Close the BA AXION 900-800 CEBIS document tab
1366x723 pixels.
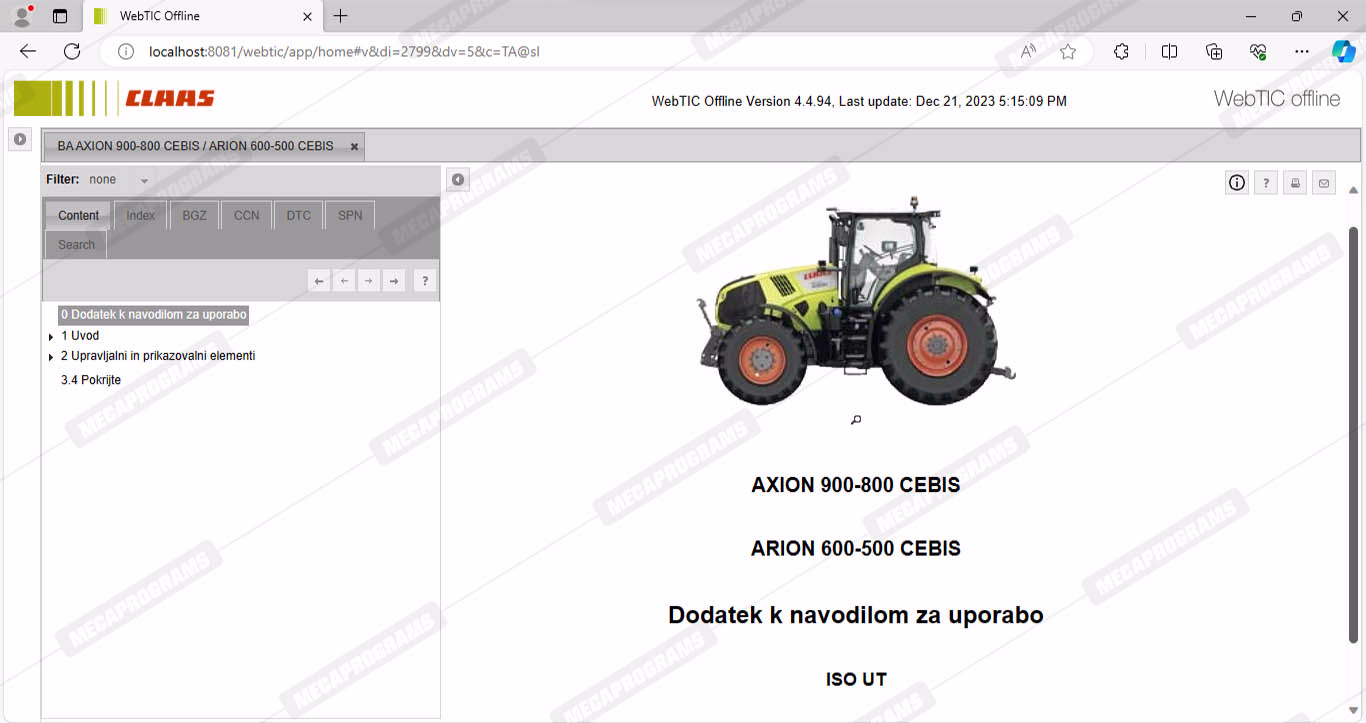click(354, 147)
